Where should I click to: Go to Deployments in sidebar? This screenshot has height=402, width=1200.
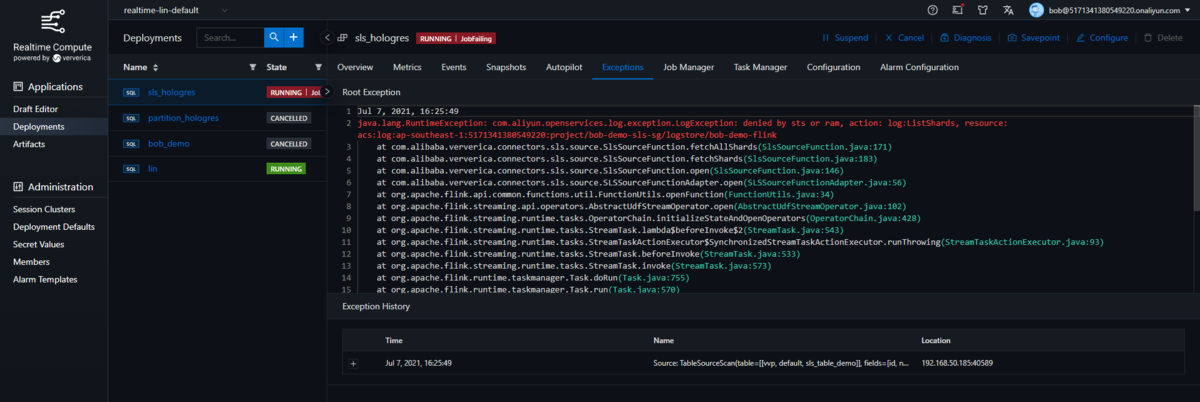[x=38, y=127]
